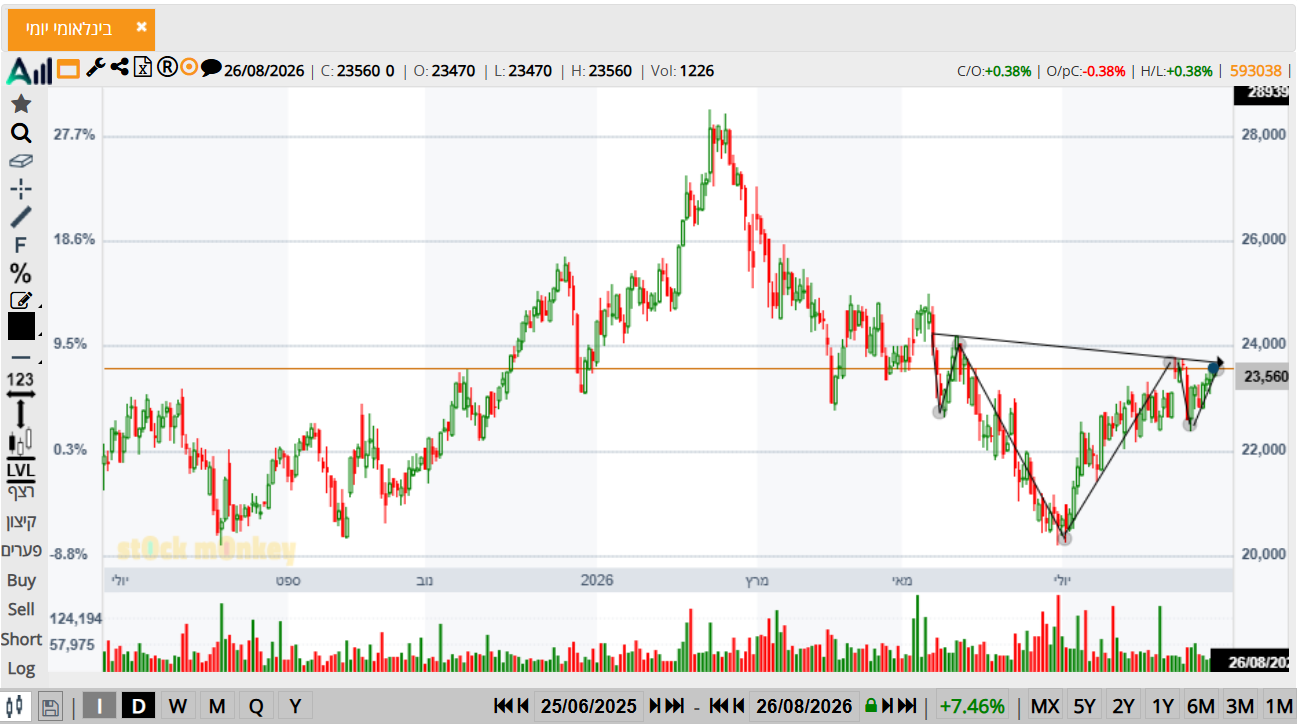Open the black drawing color swatch
This screenshot has width=1297, height=727.
click(21, 326)
